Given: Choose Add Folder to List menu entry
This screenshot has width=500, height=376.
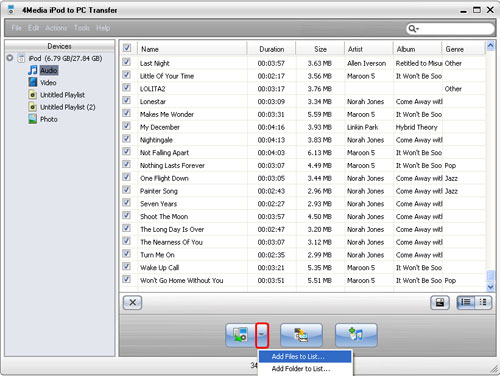Looking at the screenshot, I should (x=305, y=369).
